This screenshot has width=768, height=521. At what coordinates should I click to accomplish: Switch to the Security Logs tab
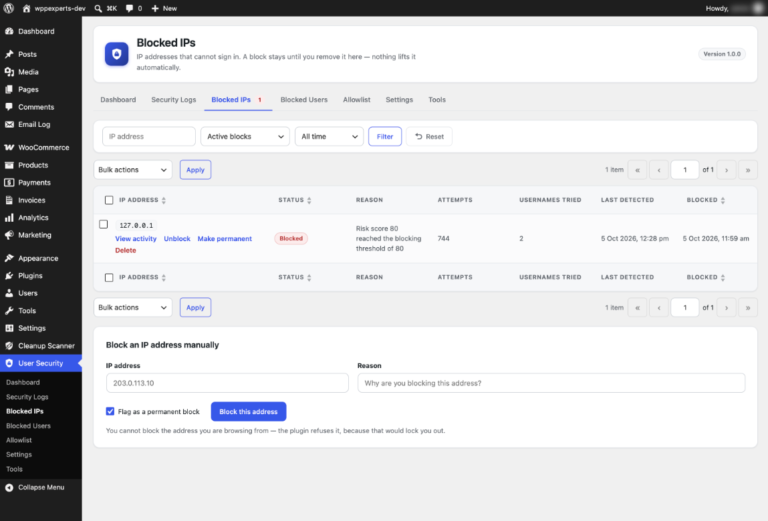point(173,100)
